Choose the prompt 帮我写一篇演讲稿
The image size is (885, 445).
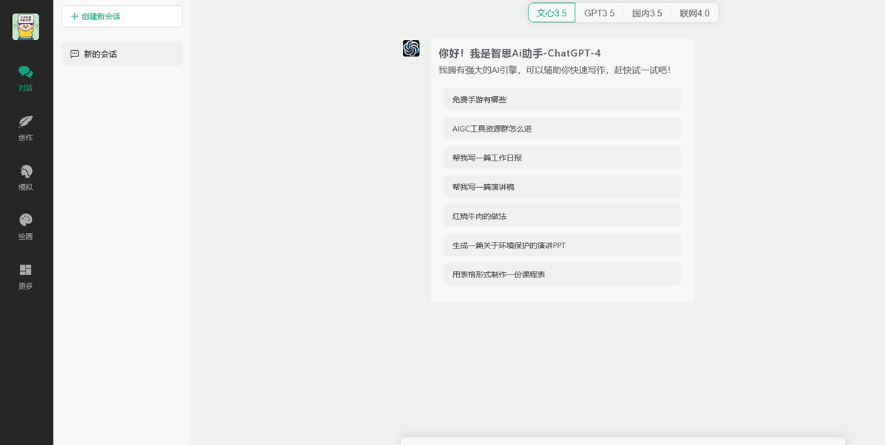click(562, 187)
